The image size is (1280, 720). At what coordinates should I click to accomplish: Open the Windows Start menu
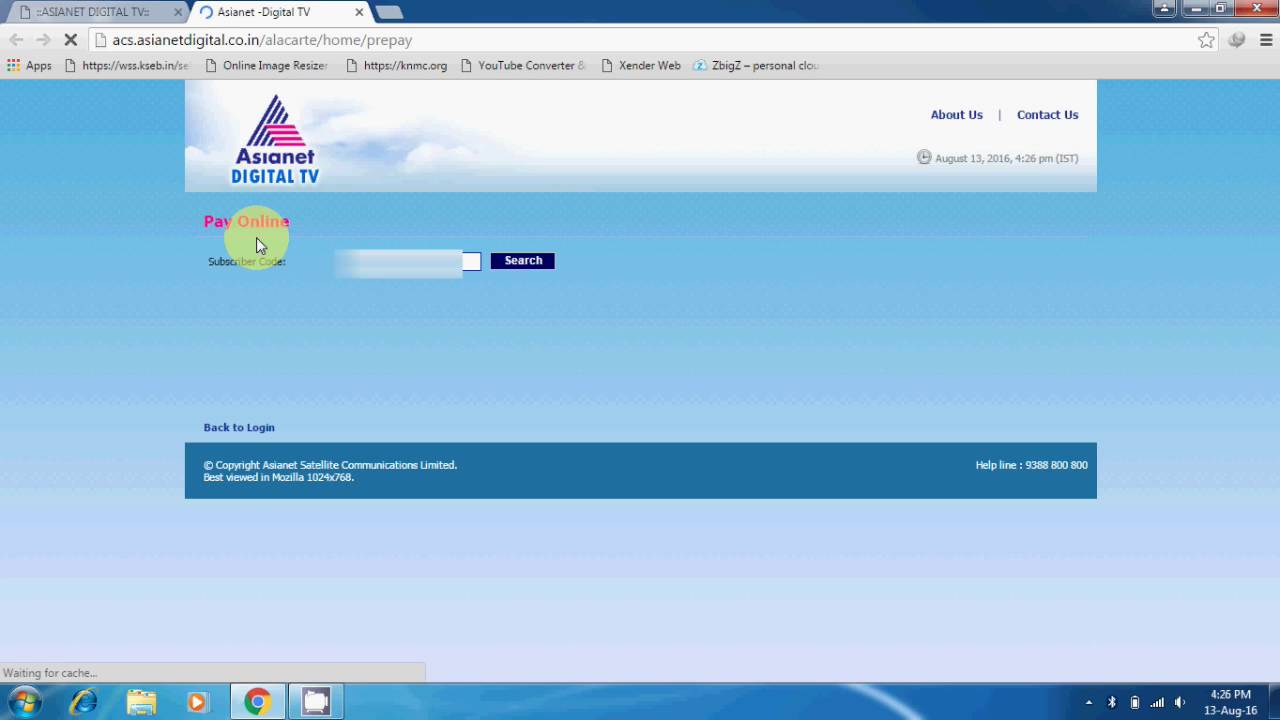pos(24,702)
